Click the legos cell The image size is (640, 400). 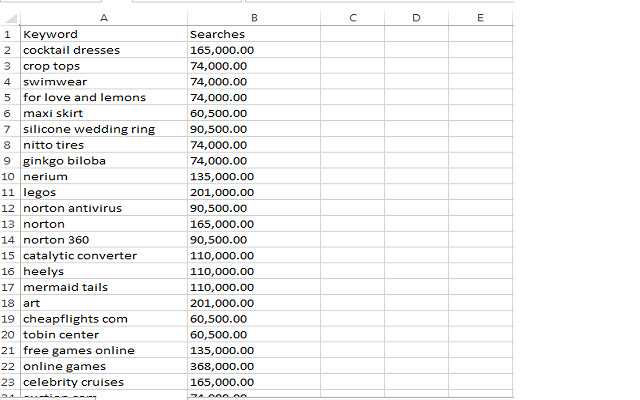[104, 192]
